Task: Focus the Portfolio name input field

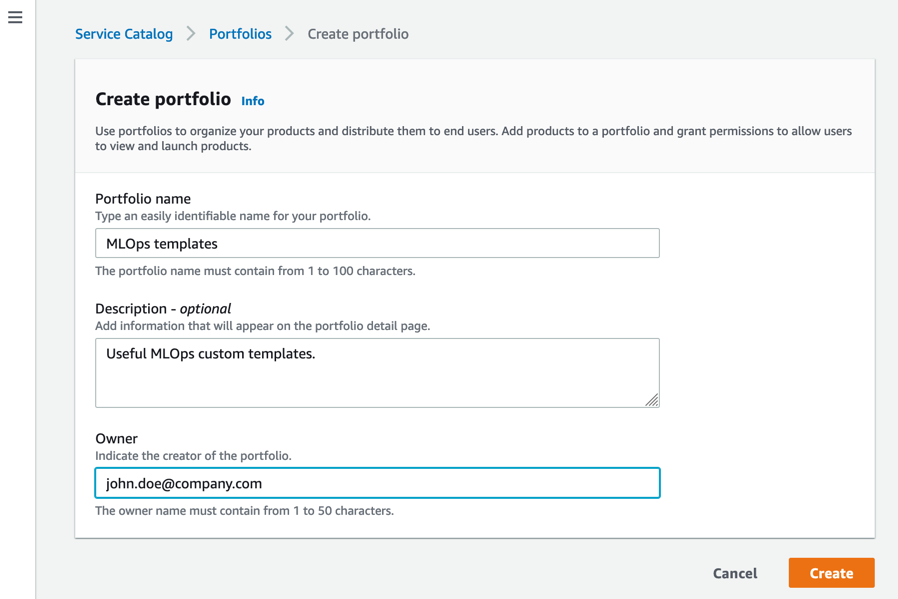Action: (x=377, y=243)
